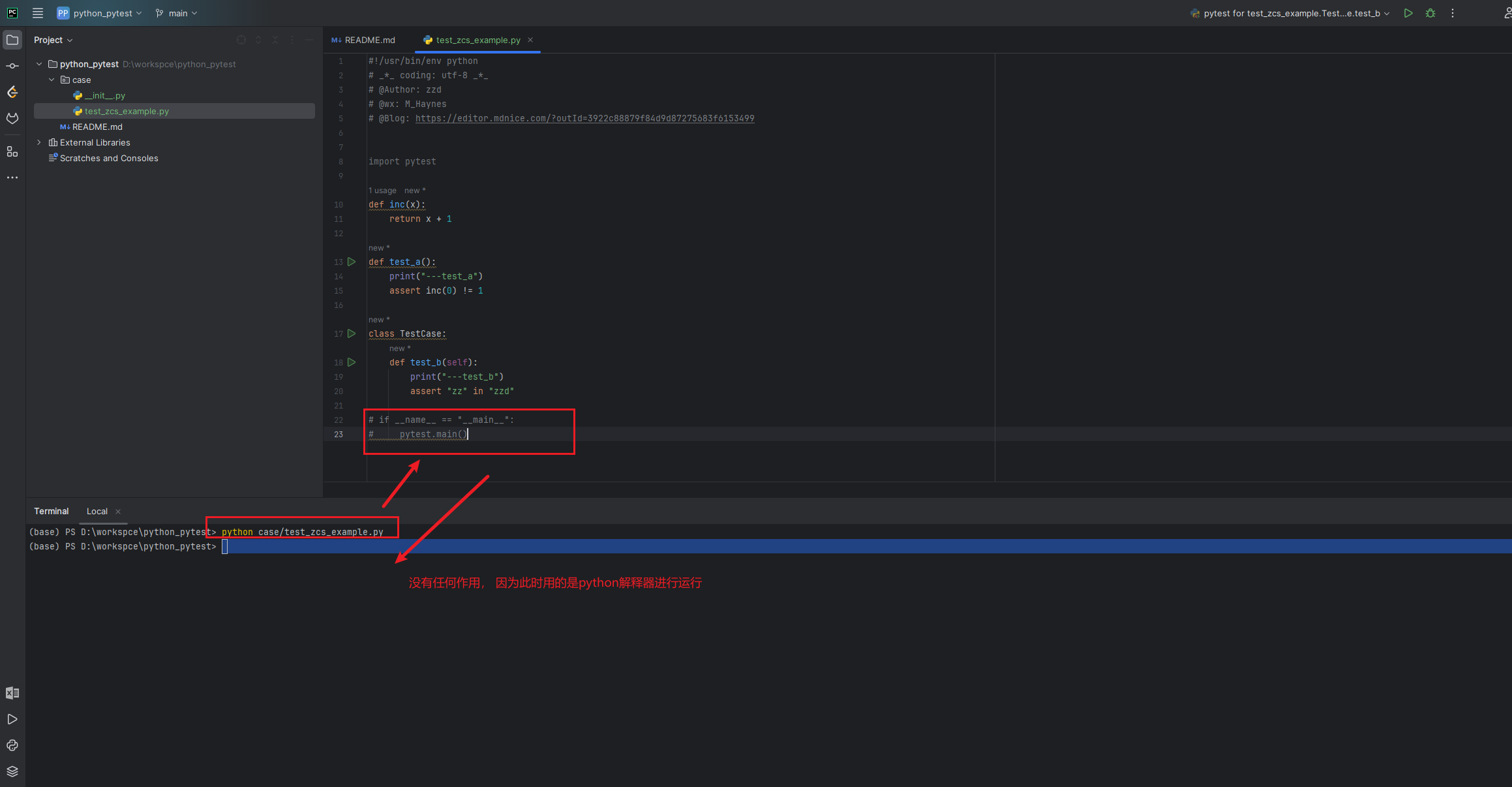Select the Terminal tool window tab
This screenshot has height=787, width=1512.
tap(51, 511)
